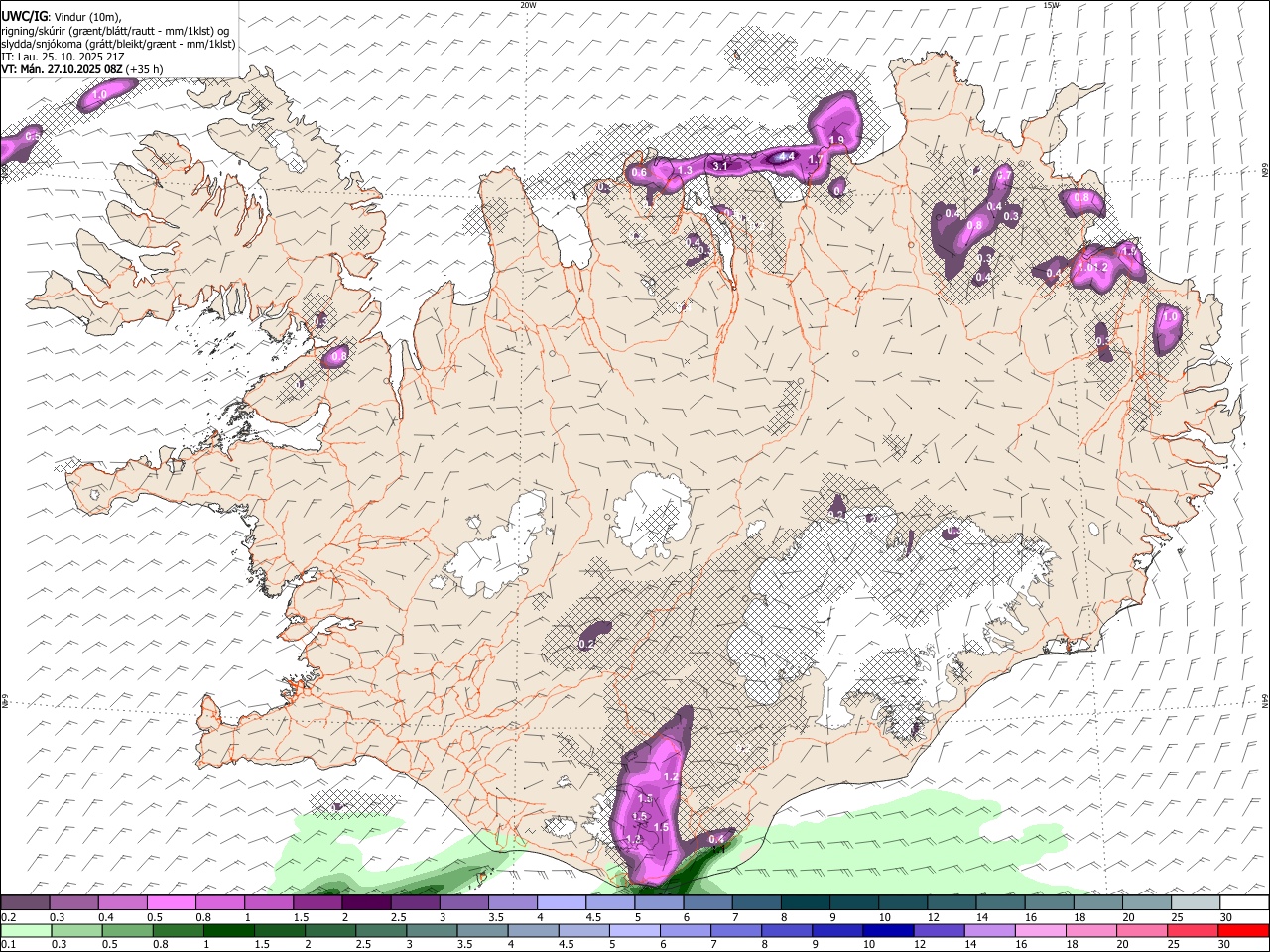The height and width of the screenshot is (952, 1270).
Task: Select the palest green 0.1–0.3 rain legend swatch
Action: (26, 931)
